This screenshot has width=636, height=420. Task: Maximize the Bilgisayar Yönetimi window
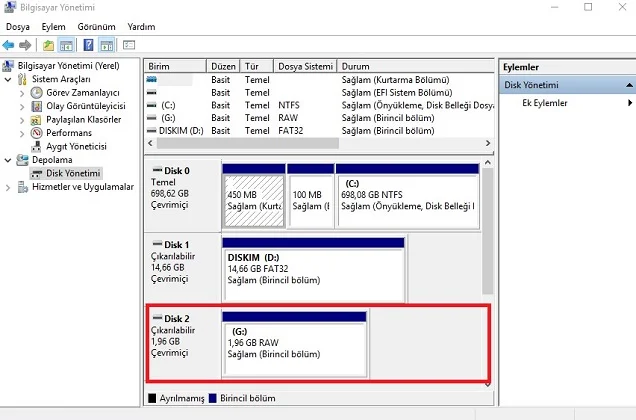[588, 7]
